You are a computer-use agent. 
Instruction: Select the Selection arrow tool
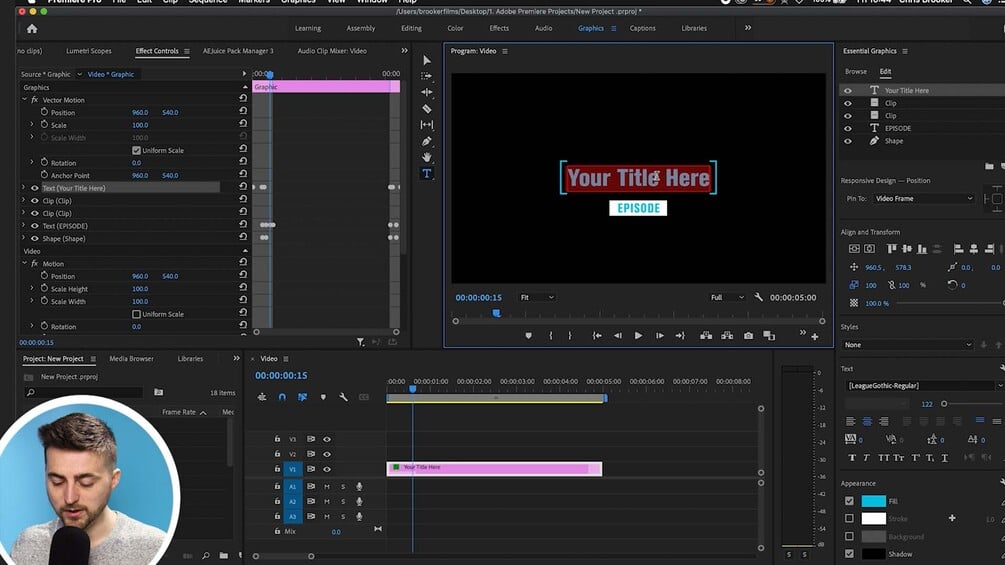[x=427, y=60]
